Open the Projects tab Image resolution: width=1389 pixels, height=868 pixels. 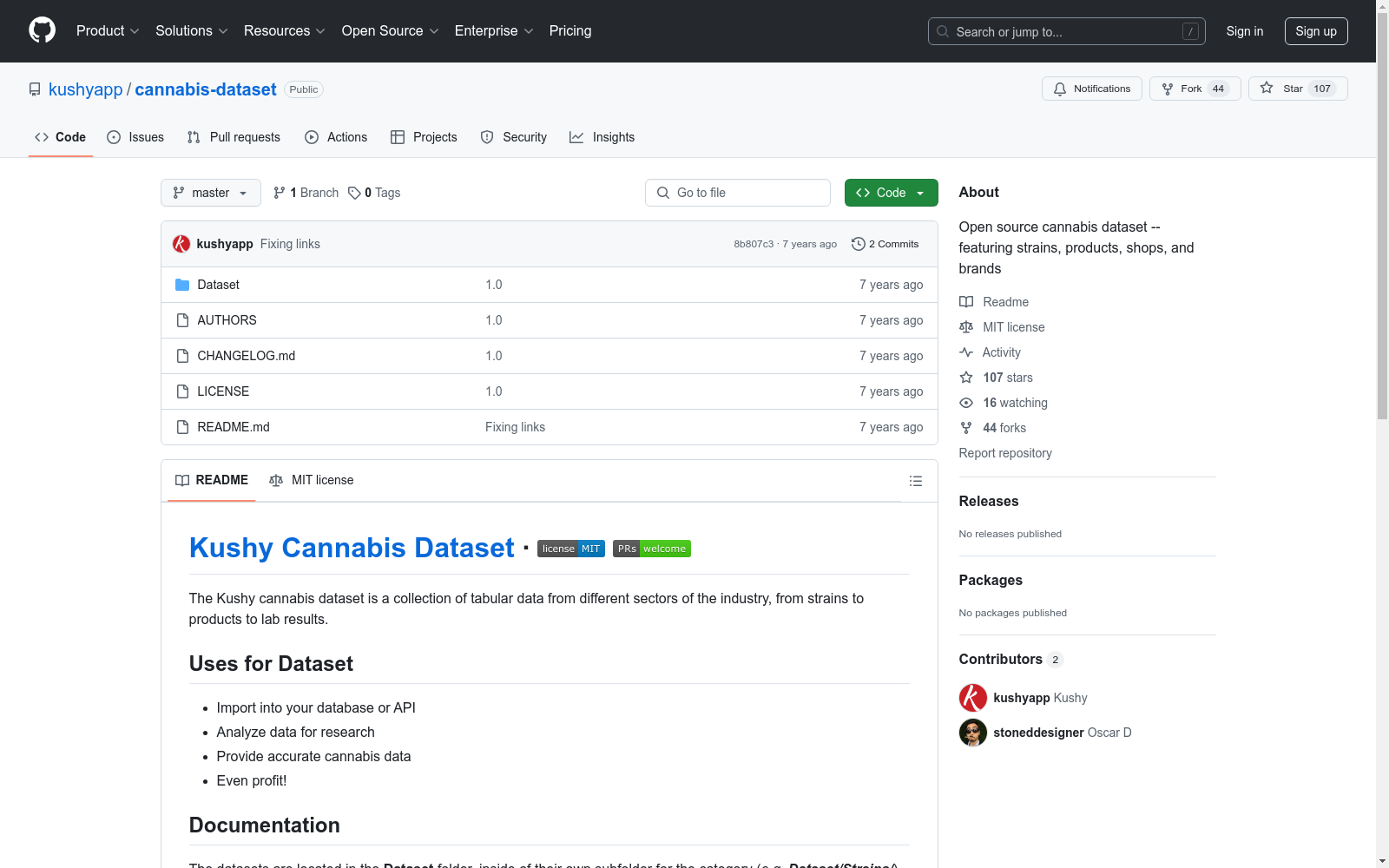pyautogui.click(x=424, y=137)
